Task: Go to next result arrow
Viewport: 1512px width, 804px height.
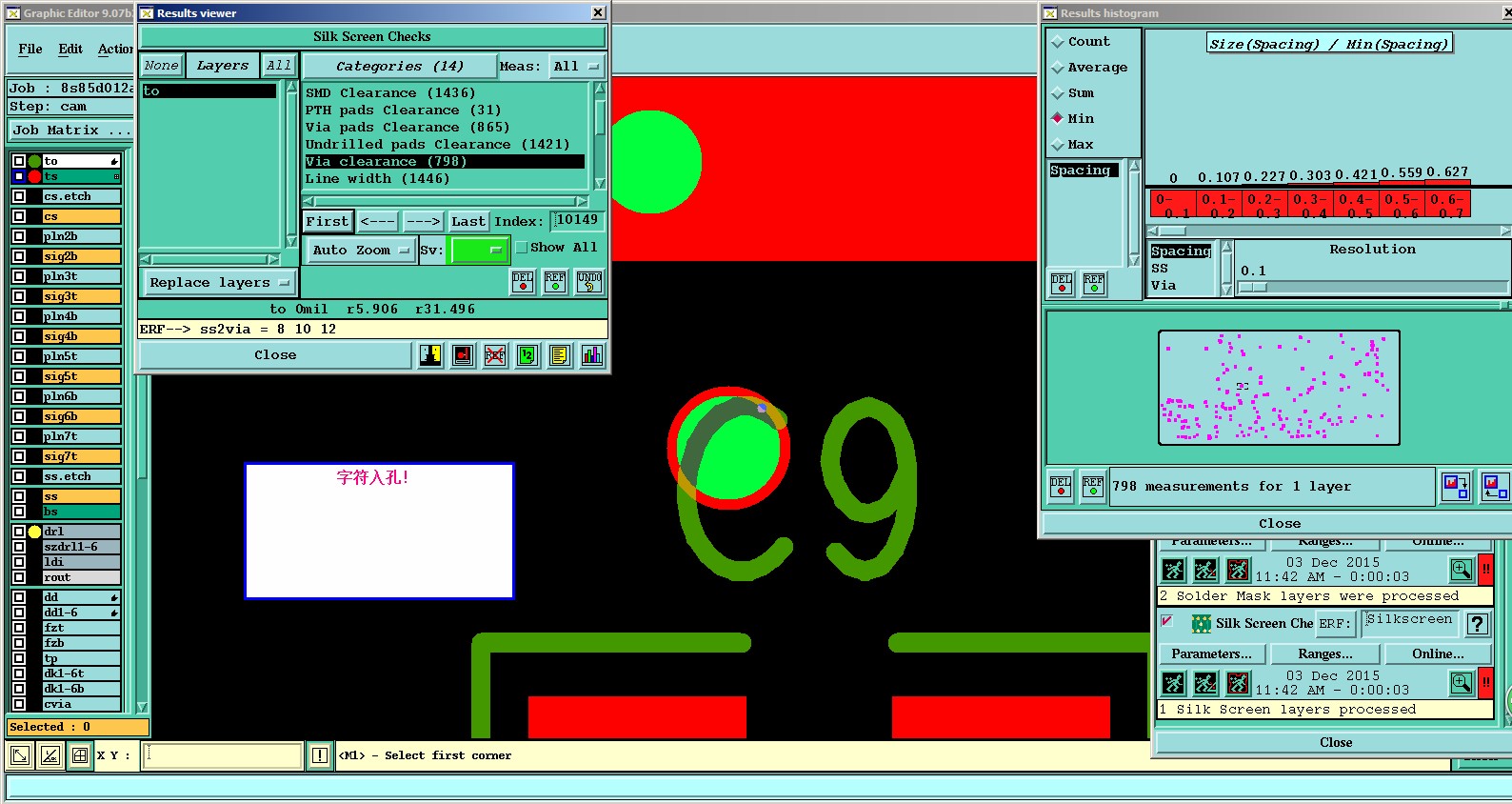Action: [x=424, y=221]
